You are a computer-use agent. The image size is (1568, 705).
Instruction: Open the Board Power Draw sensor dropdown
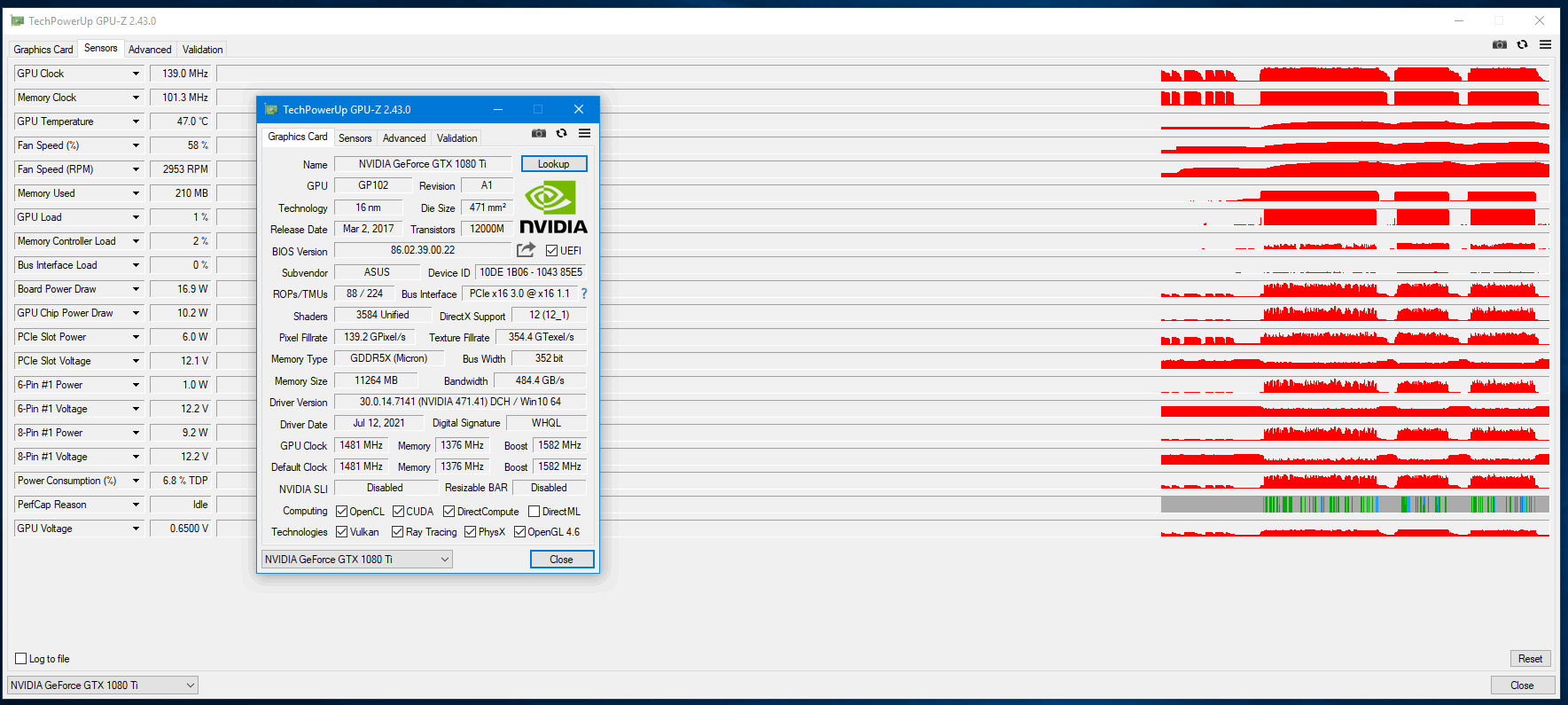click(x=136, y=289)
